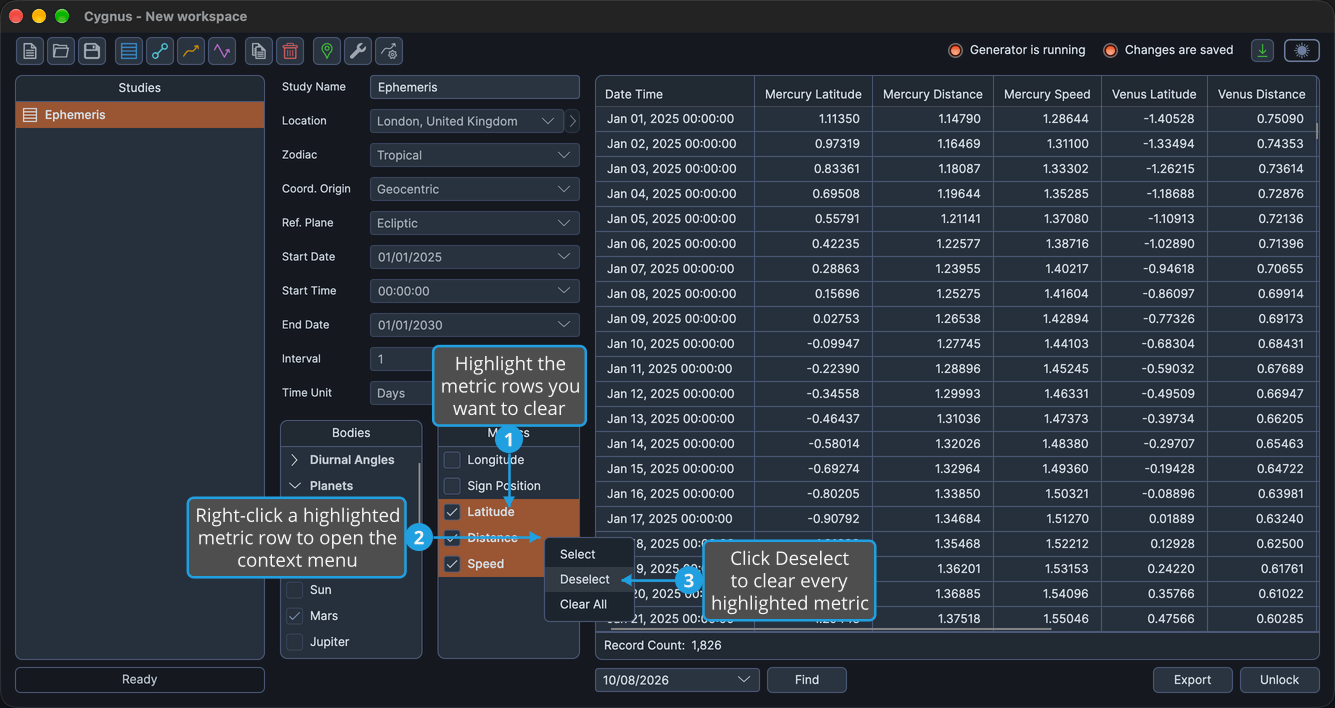This screenshot has height=708, width=1335.
Task: Click the Record Count: 1,826 label
Action: pos(663,646)
